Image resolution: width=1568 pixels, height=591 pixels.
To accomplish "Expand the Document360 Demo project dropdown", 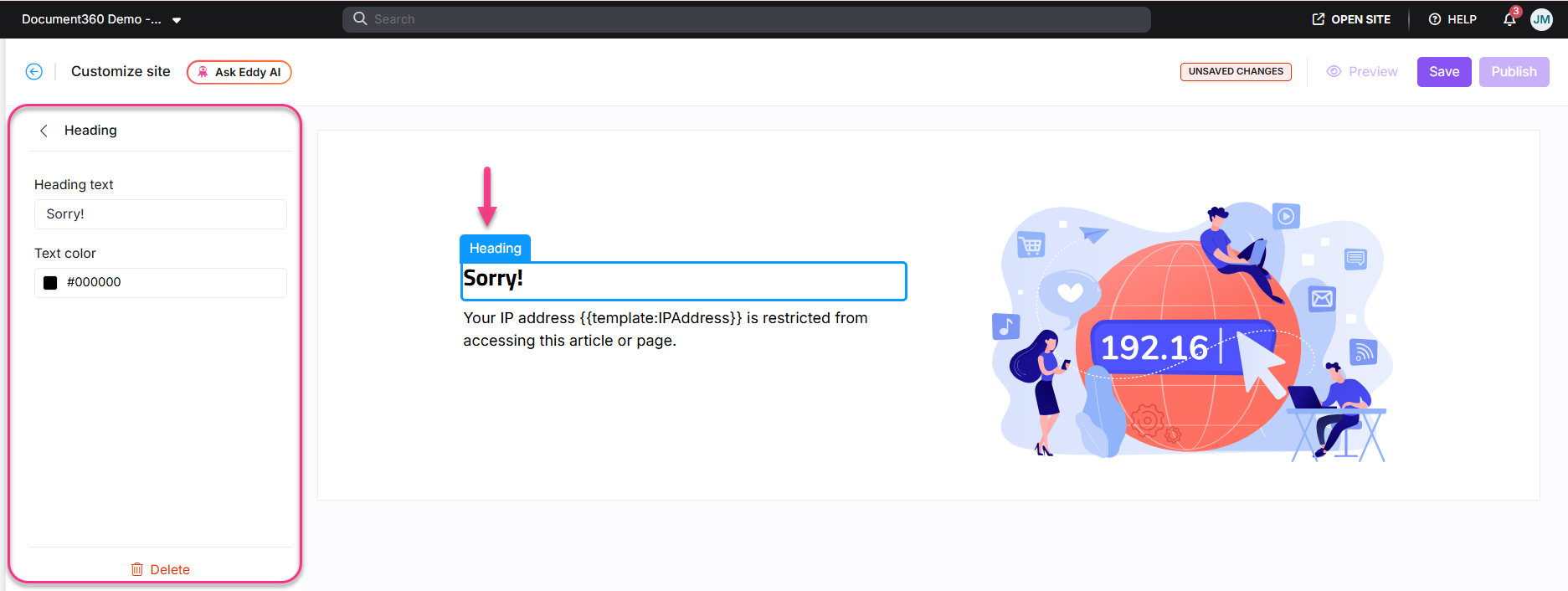I will tap(177, 20).
